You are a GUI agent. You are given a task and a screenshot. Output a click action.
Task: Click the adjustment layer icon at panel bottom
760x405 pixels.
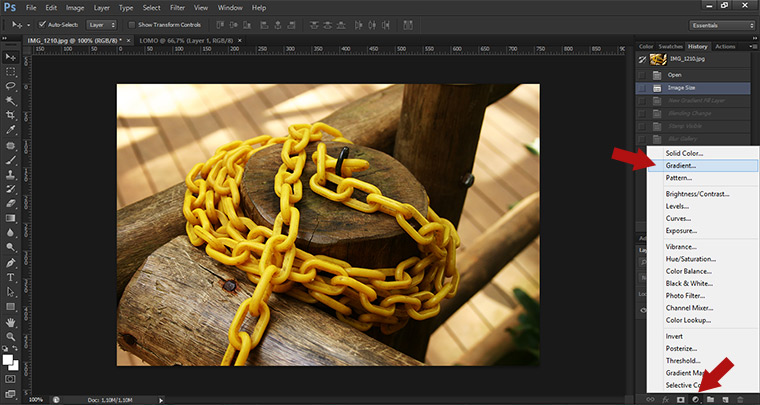pyautogui.click(x=695, y=399)
